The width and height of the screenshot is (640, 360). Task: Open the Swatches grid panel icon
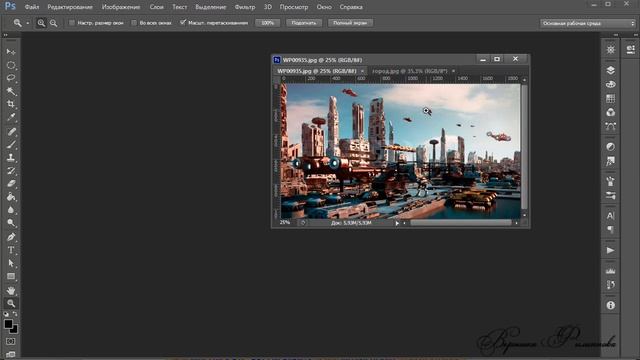611,98
